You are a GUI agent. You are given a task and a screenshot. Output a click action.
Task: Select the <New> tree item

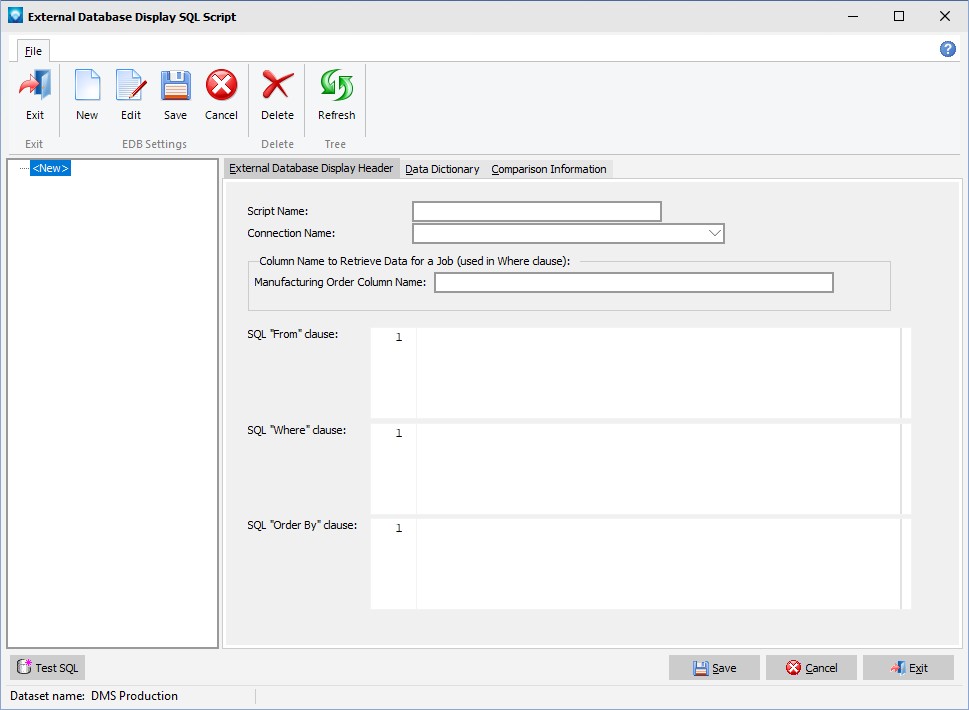point(50,169)
